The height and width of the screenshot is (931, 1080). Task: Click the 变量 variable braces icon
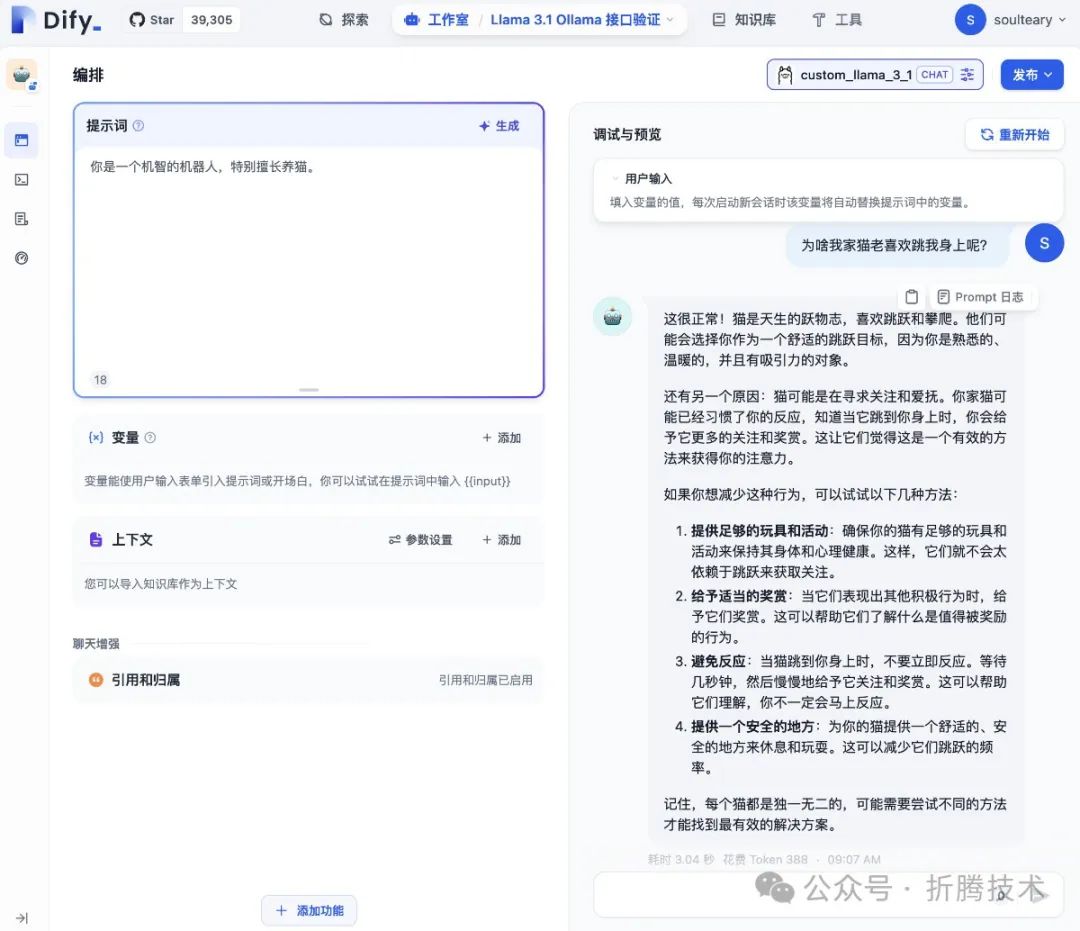(x=96, y=437)
